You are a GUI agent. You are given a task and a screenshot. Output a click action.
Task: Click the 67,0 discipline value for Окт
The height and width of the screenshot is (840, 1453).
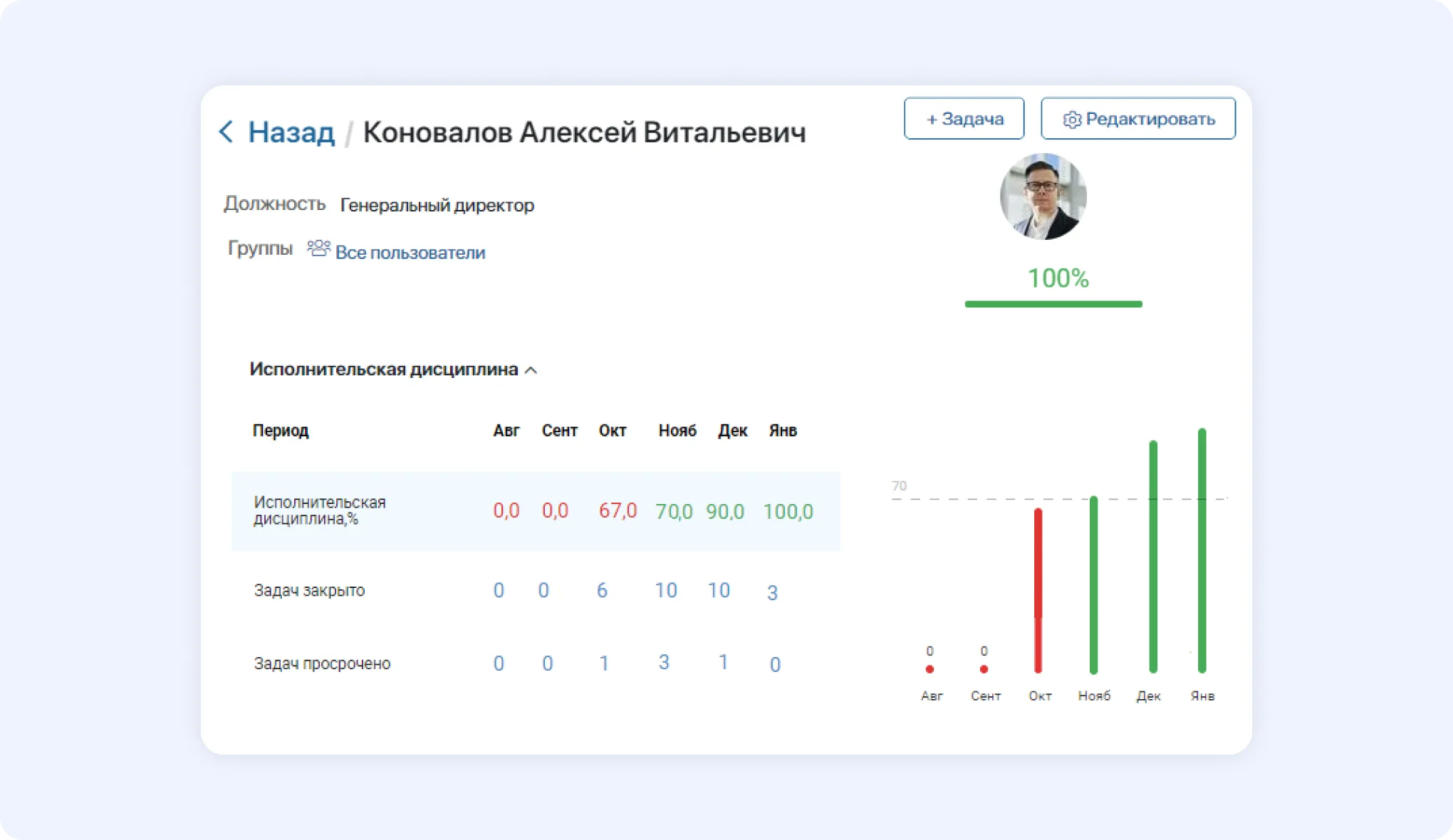coord(618,510)
